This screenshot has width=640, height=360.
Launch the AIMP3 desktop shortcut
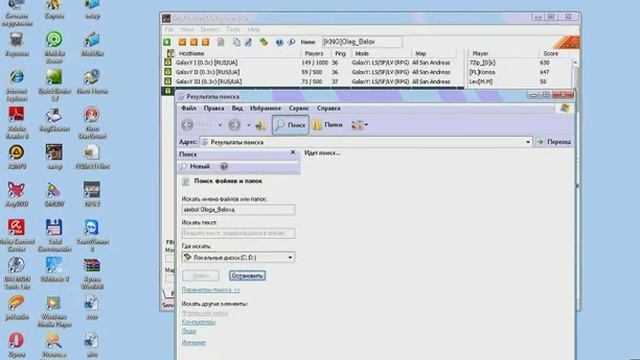pos(16,156)
